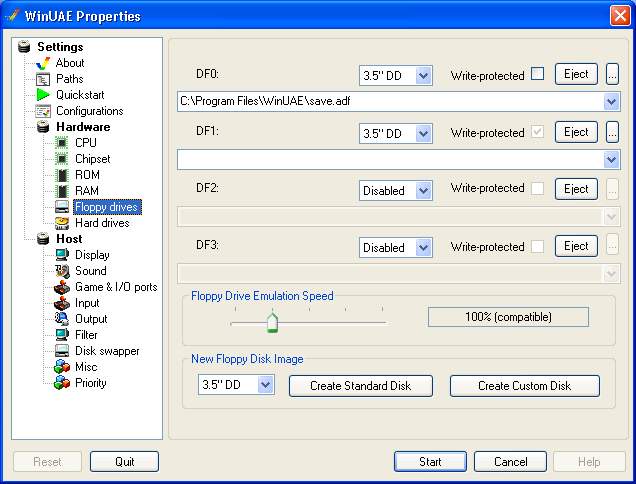Click the floppy drive emulation speed slider
The height and width of the screenshot is (484, 636).
click(x=272, y=321)
